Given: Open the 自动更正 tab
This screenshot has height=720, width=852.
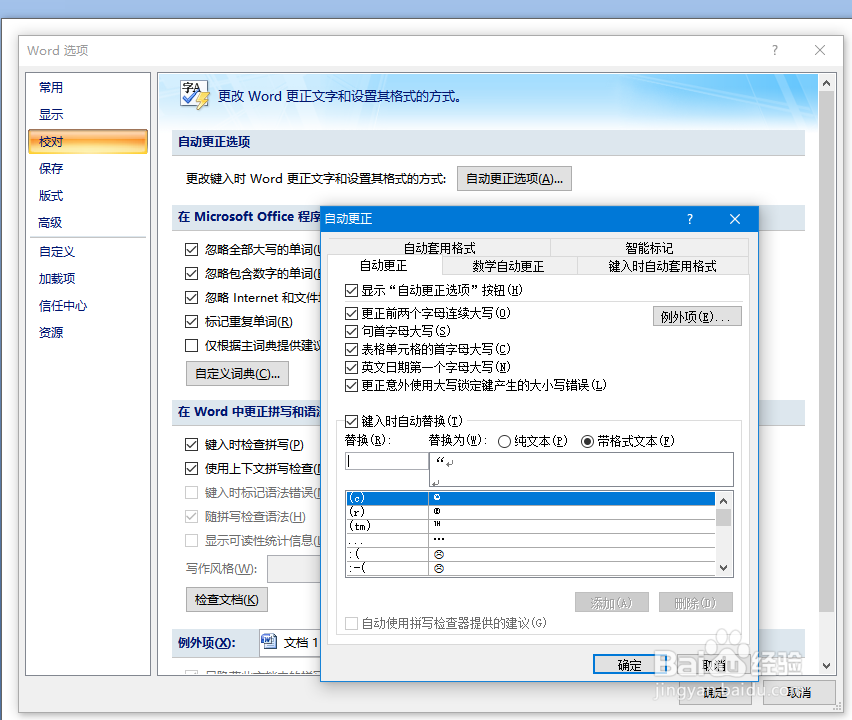Looking at the screenshot, I should [x=384, y=266].
